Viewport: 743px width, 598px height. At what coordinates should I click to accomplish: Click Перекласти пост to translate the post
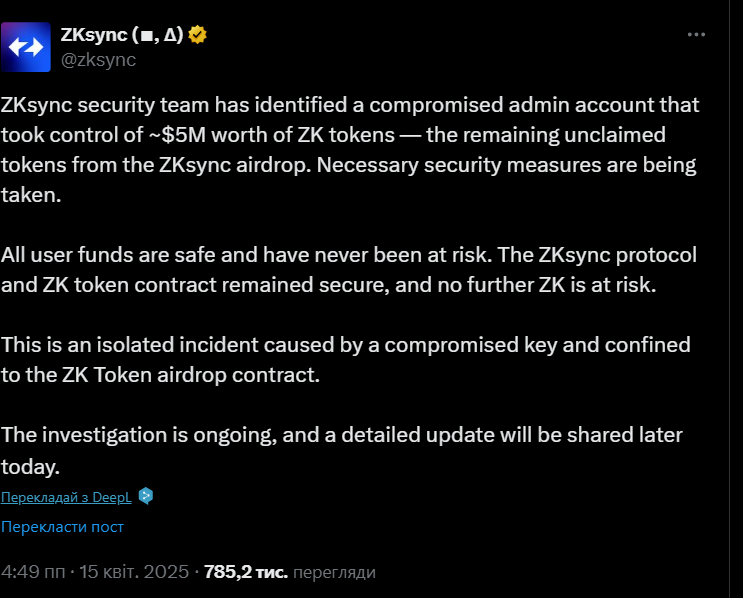coord(62,526)
